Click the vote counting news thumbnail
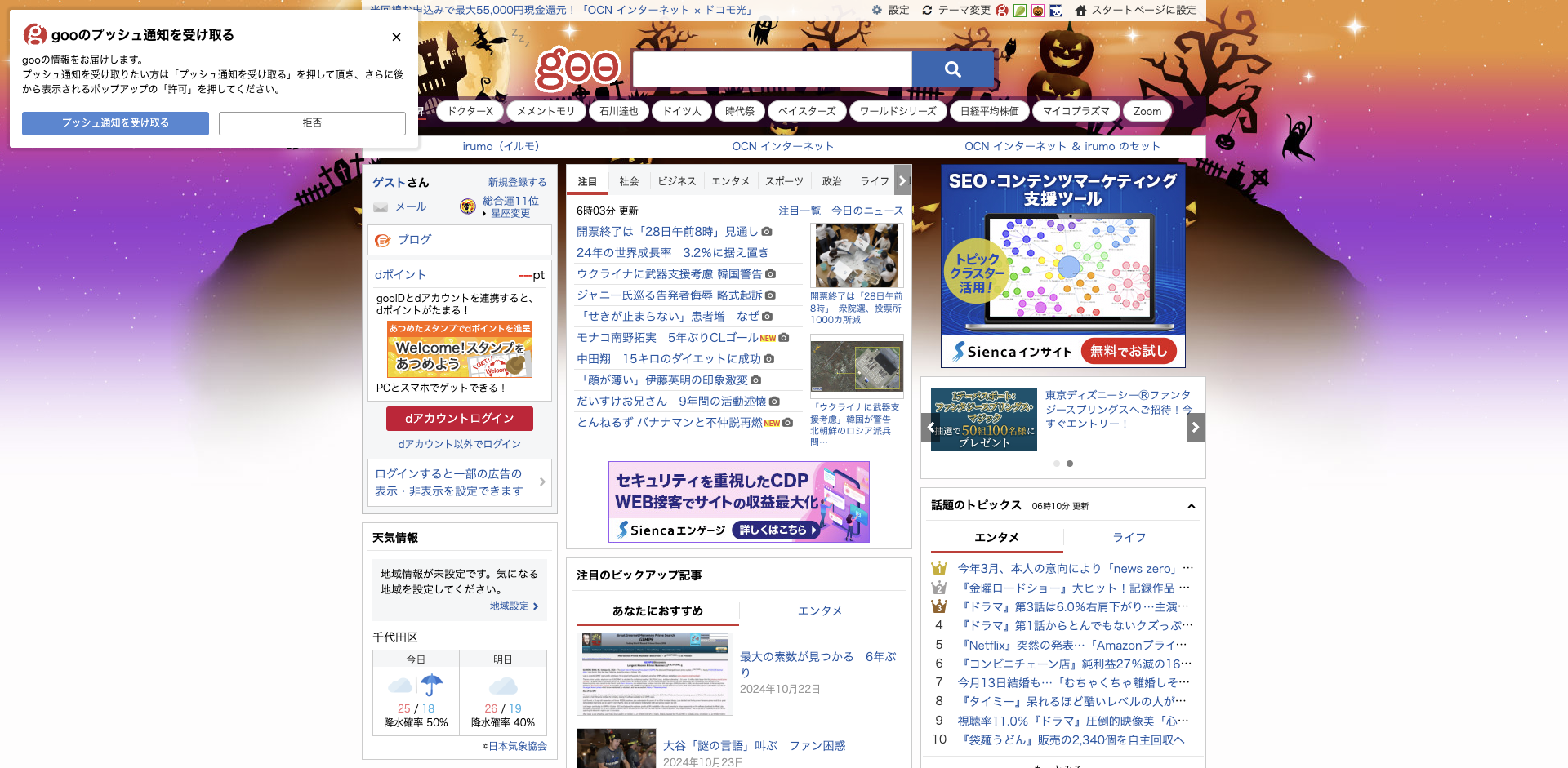 click(857, 255)
